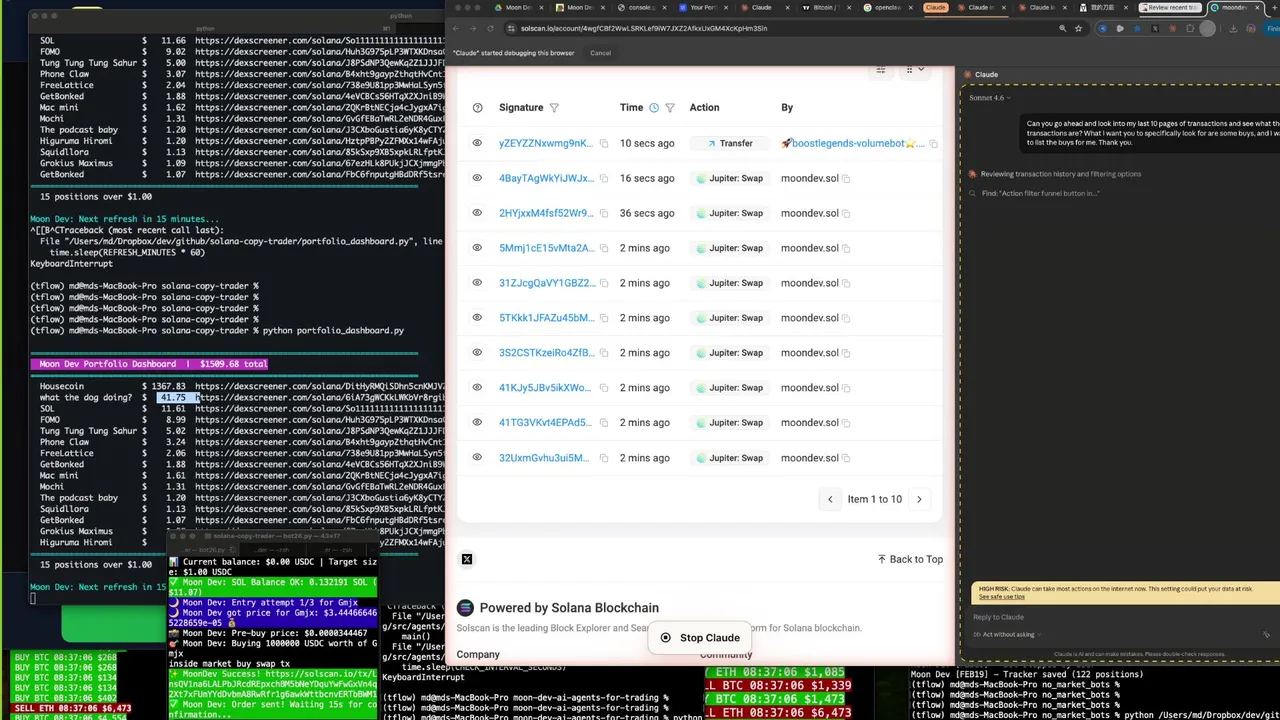
Task: Copy moondev.sol address in 16 secs ago row
Action: [x=846, y=179]
